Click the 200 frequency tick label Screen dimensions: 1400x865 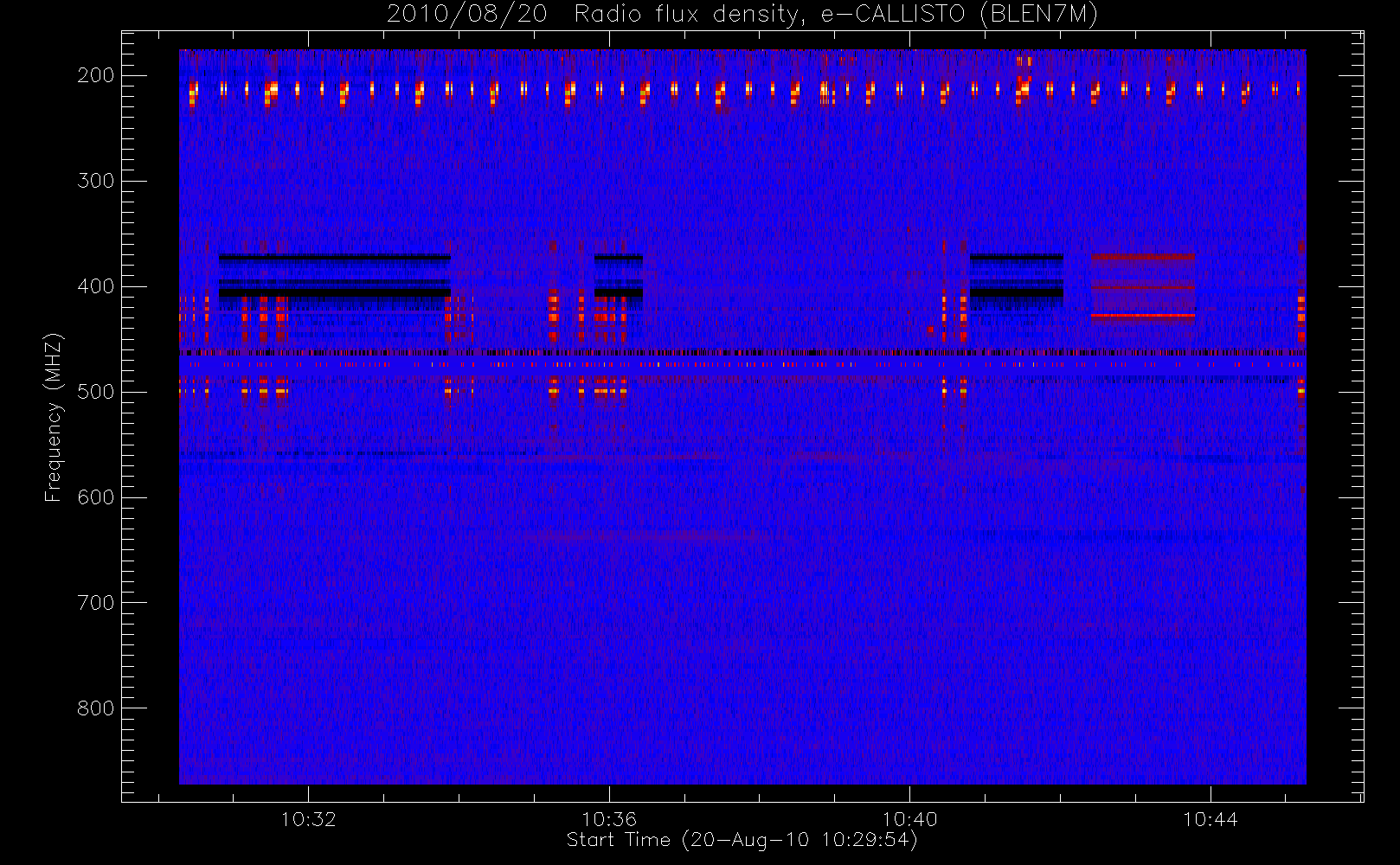point(96,75)
